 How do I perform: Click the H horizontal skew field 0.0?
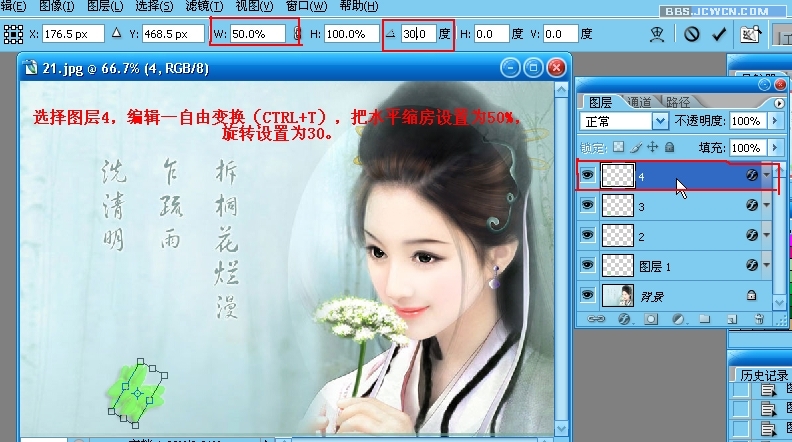click(491, 34)
